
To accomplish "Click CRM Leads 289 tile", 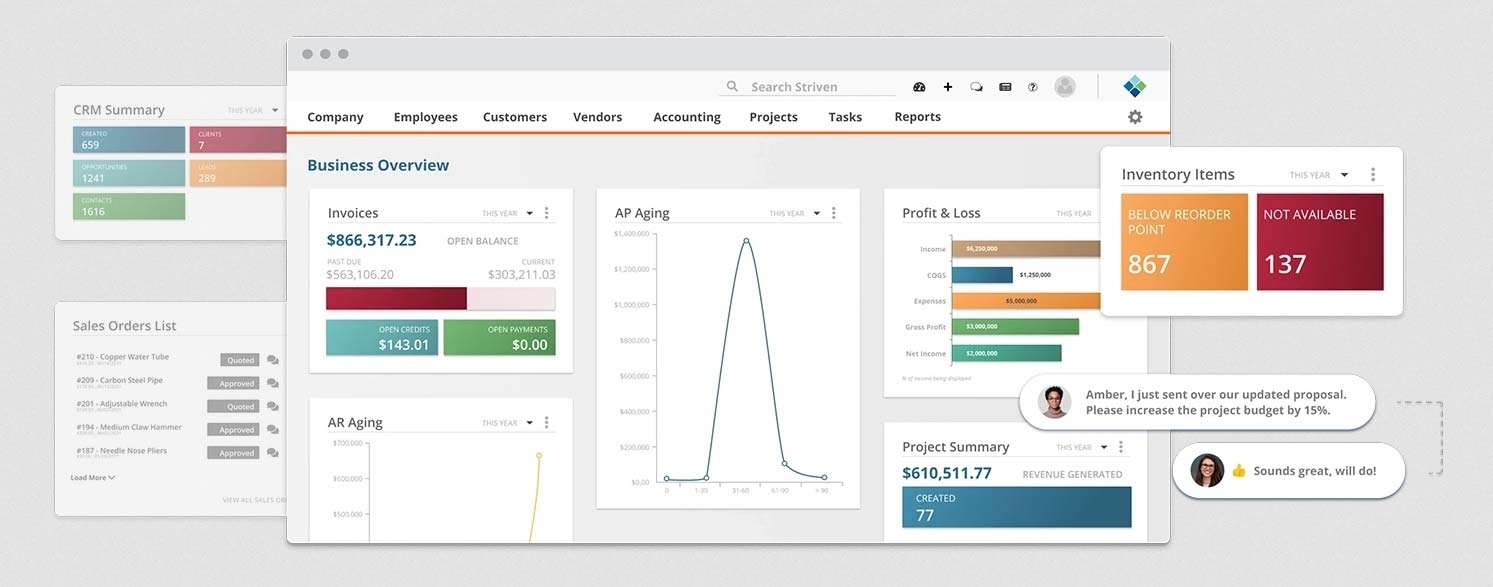I will [238, 173].
